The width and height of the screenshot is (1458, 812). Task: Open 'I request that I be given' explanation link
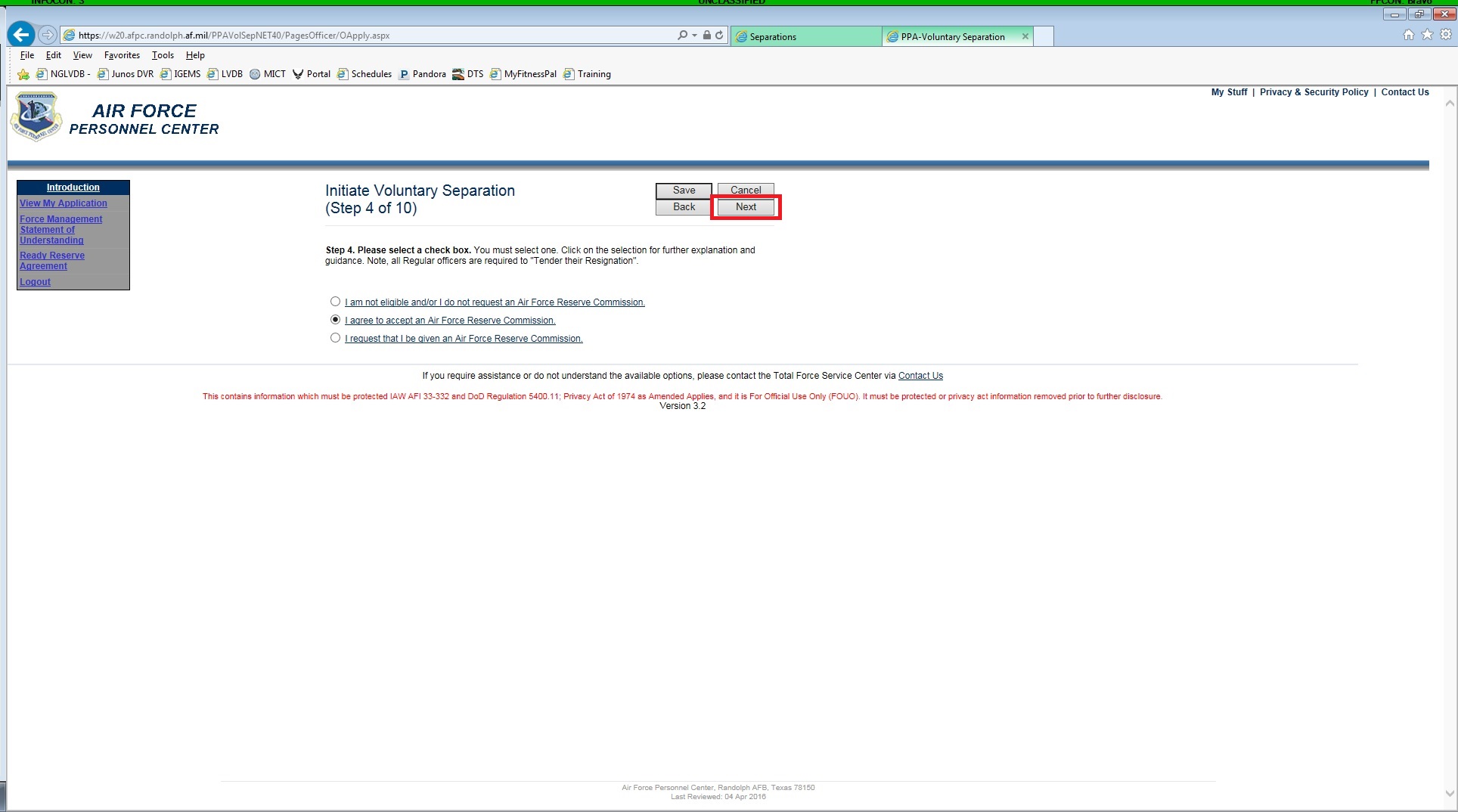pos(464,339)
